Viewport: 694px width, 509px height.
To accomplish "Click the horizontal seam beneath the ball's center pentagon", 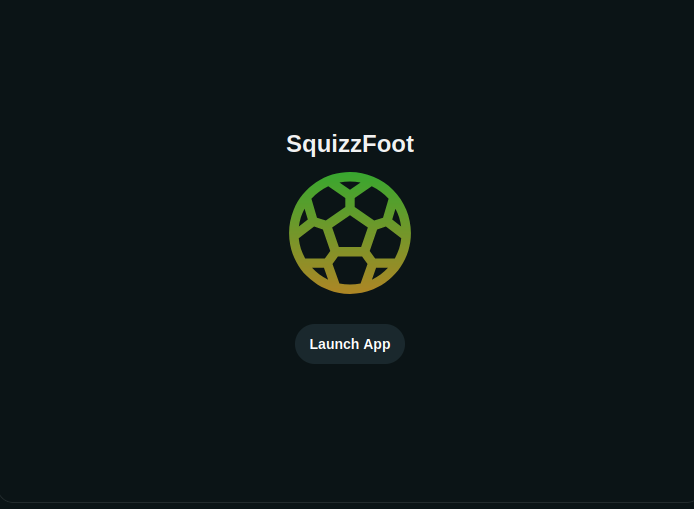I will coord(350,252).
